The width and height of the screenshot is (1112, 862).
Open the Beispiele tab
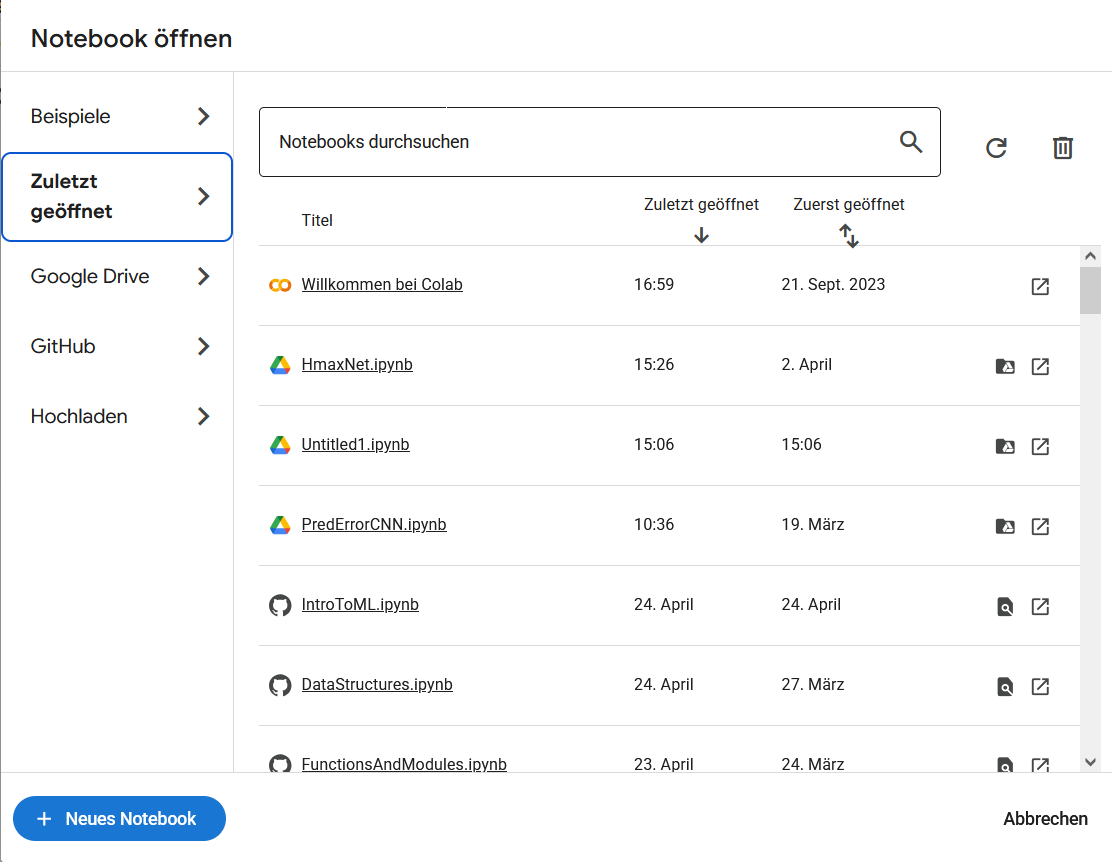point(117,116)
